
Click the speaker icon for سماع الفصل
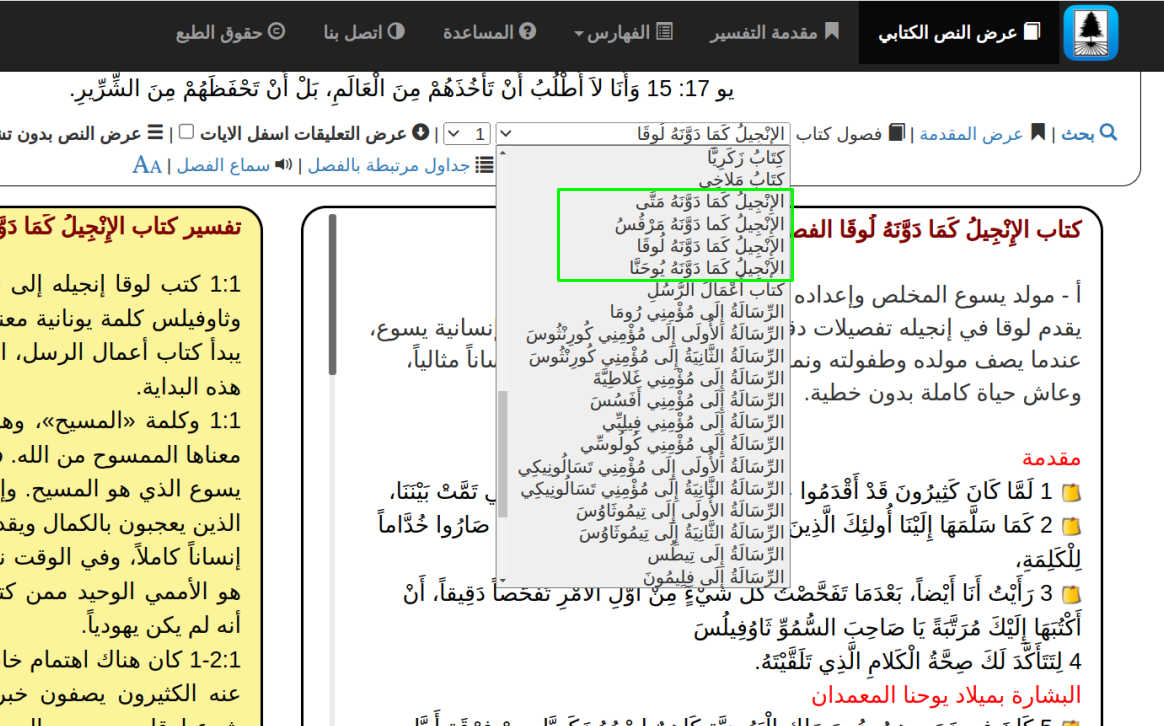(284, 165)
